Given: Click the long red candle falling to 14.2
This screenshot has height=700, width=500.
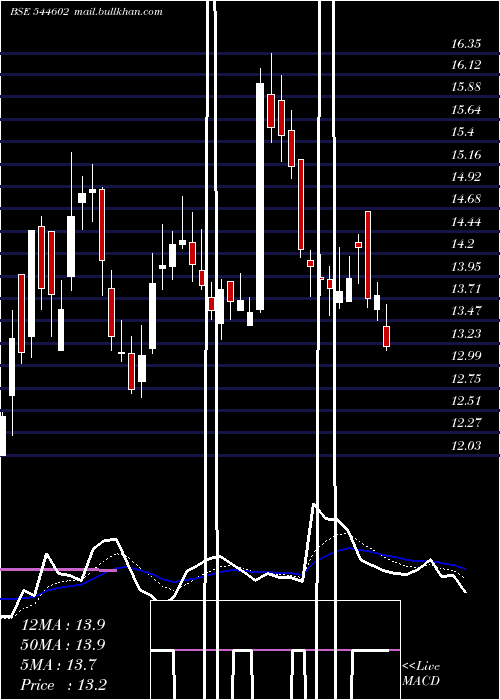Looking at the screenshot, I should point(301,204).
